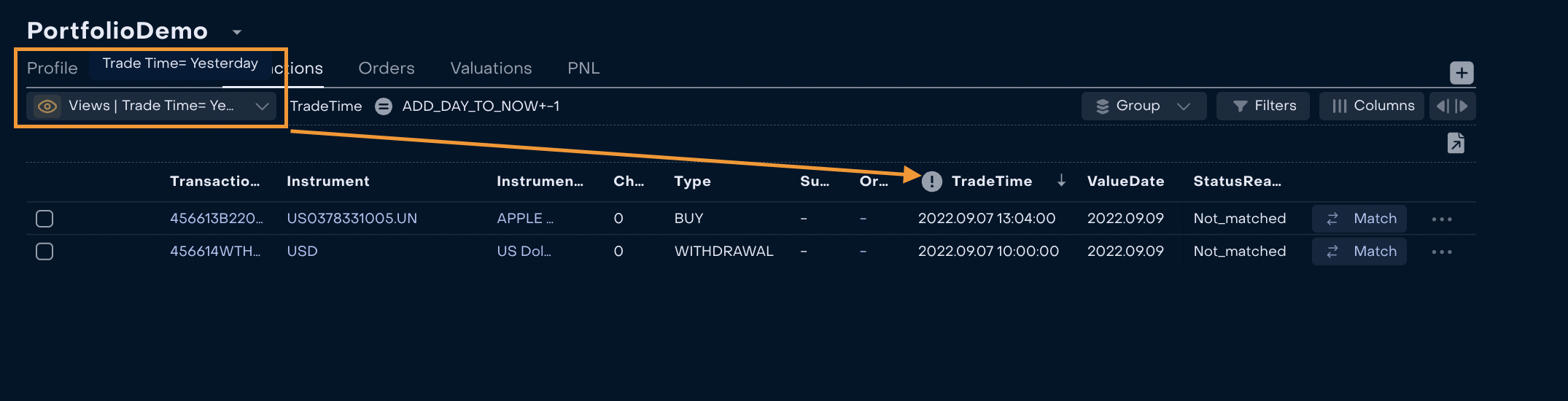The image size is (1568, 401).
Task: Open the three-dot menu for the BUY row
Action: tap(1442, 219)
